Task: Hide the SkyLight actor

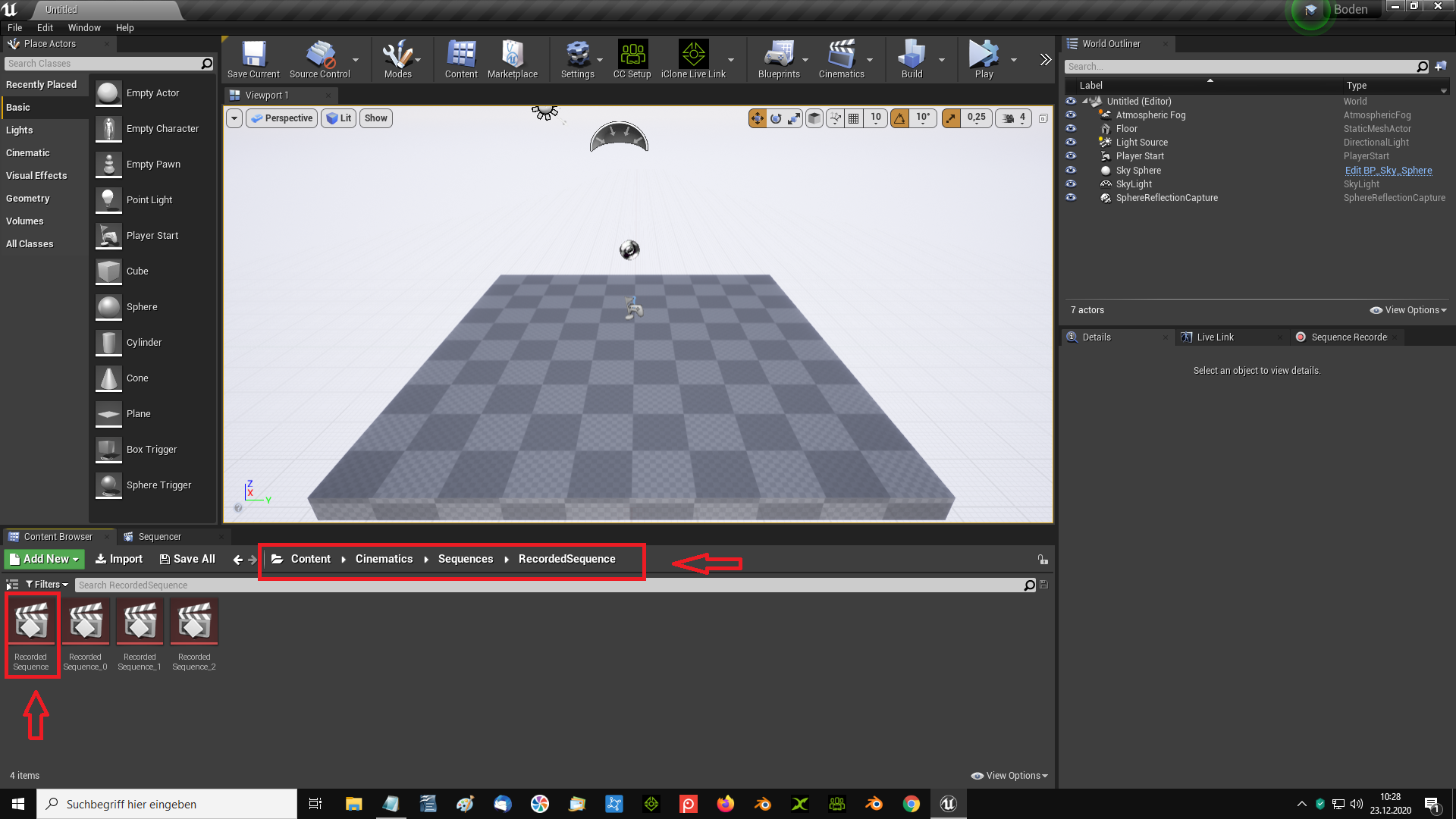Action: click(x=1071, y=184)
